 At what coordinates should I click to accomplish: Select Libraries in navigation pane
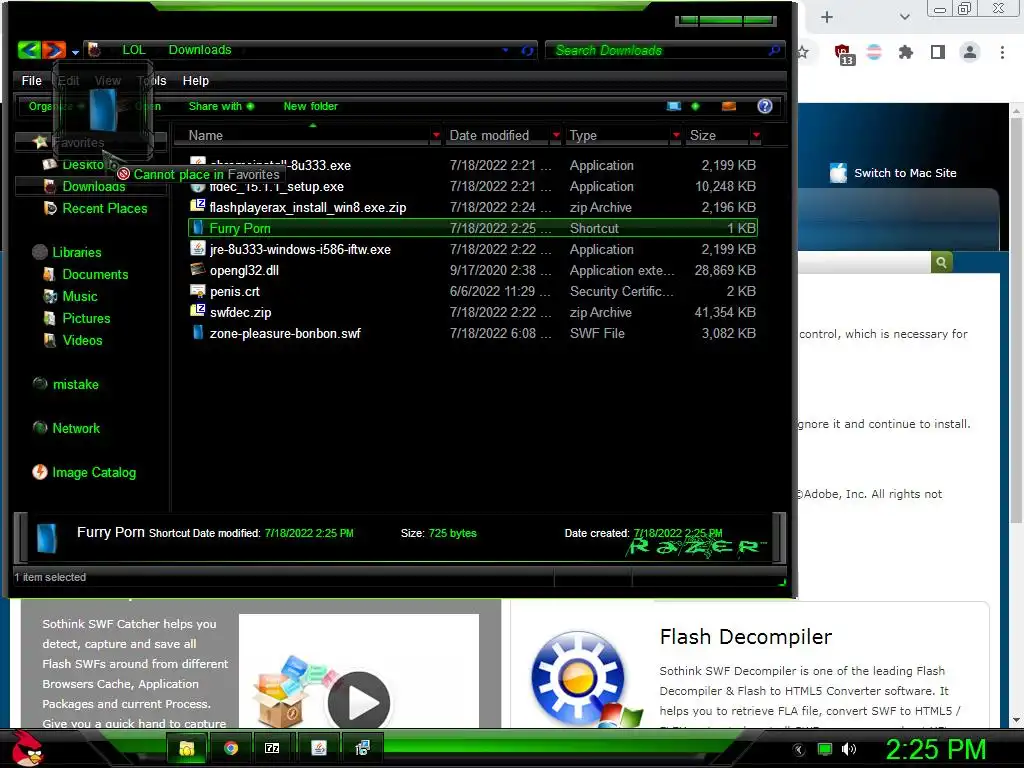76,252
